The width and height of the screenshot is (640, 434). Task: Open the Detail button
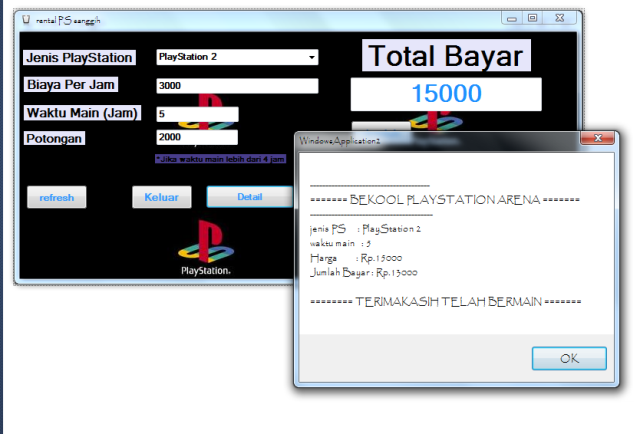click(250, 197)
